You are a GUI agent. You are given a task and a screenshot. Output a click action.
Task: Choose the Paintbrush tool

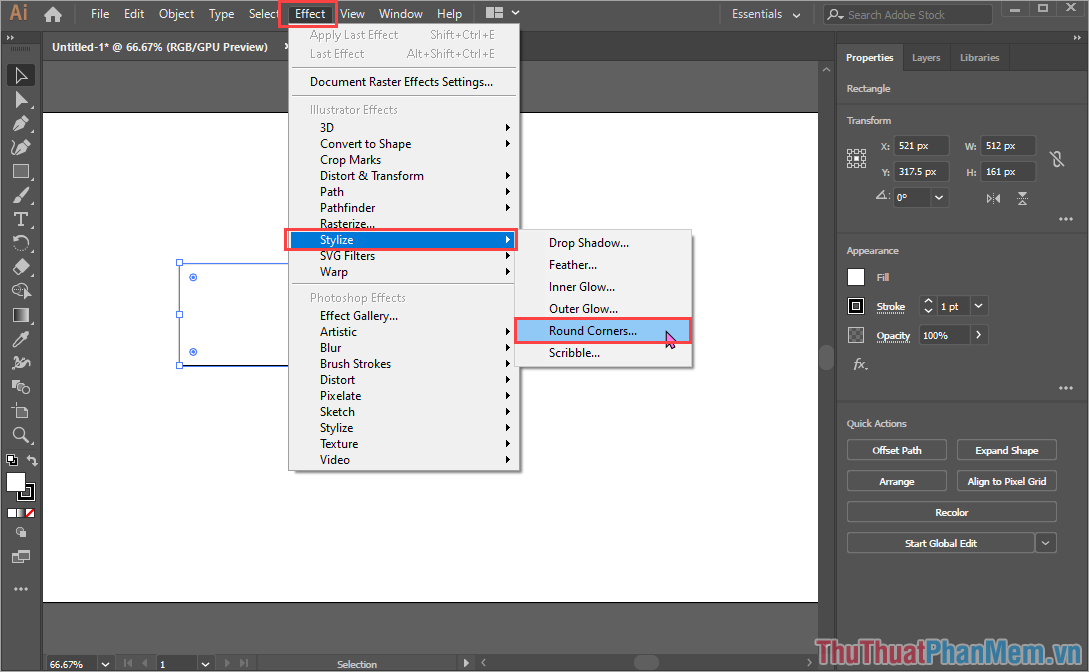click(21, 195)
